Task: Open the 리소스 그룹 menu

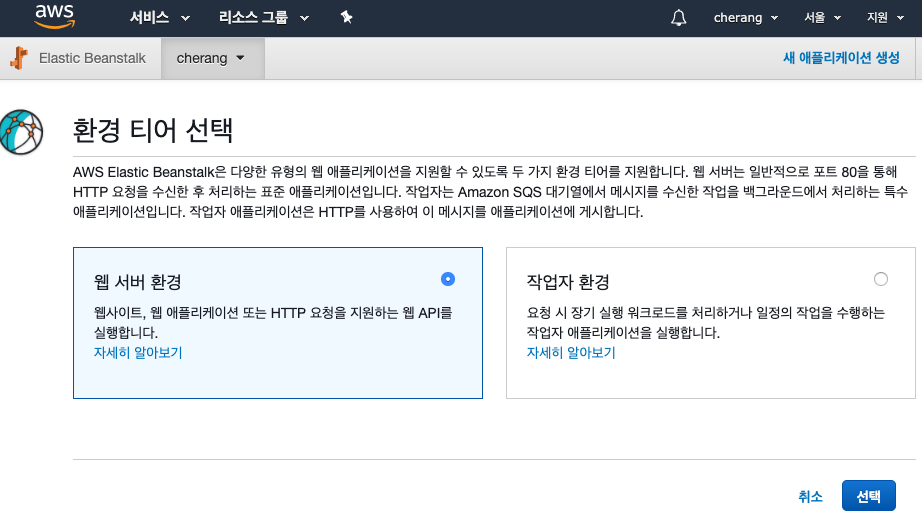Action: tap(263, 18)
